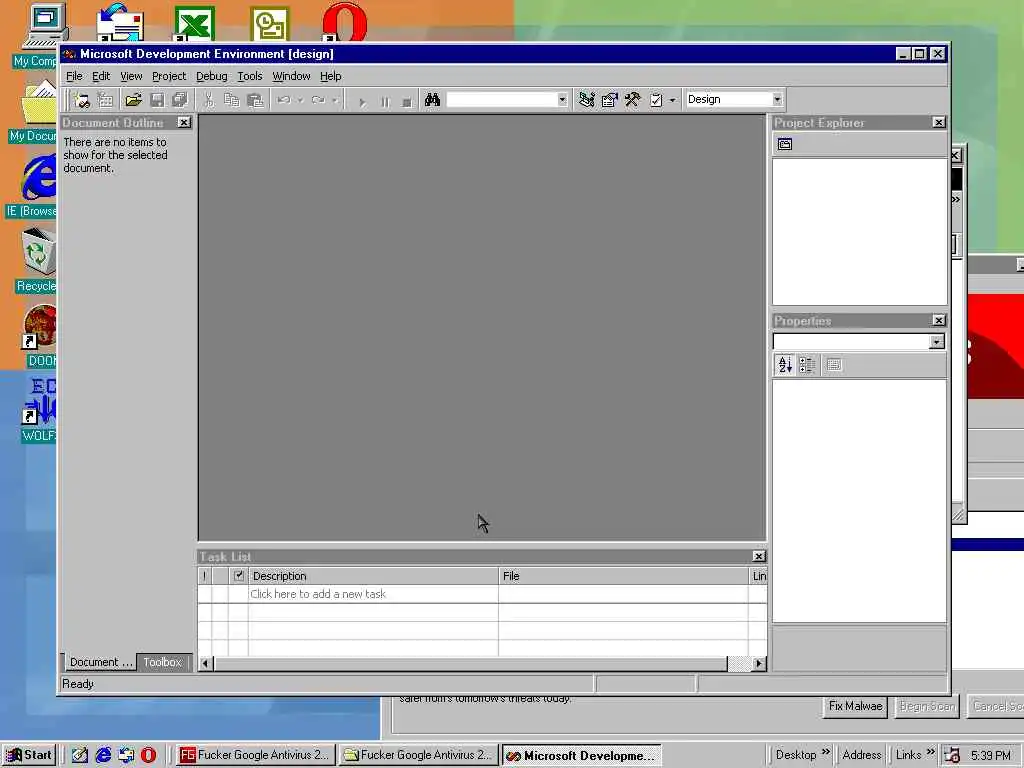Image resolution: width=1024 pixels, height=768 pixels.
Task: Switch to the Document Outline tab
Action: pyautogui.click(x=100, y=662)
